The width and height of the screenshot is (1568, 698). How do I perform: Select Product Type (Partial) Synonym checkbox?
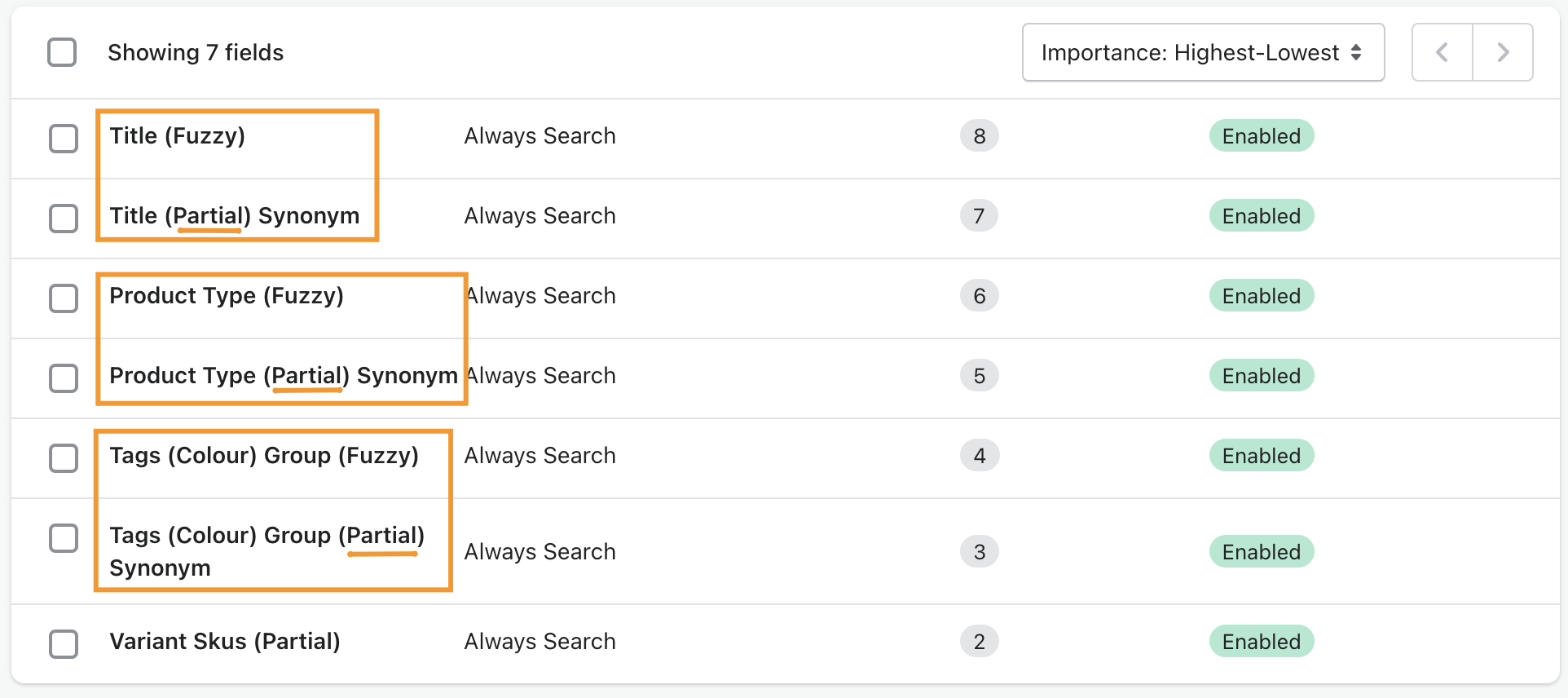pyautogui.click(x=64, y=378)
